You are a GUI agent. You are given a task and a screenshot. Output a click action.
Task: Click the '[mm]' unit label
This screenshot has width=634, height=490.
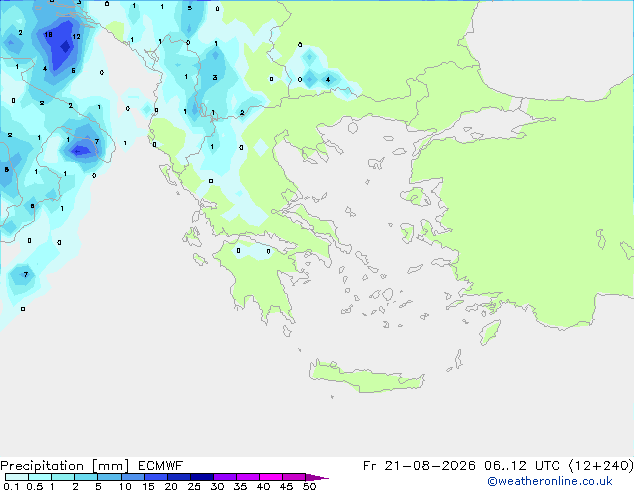[x=110, y=466]
